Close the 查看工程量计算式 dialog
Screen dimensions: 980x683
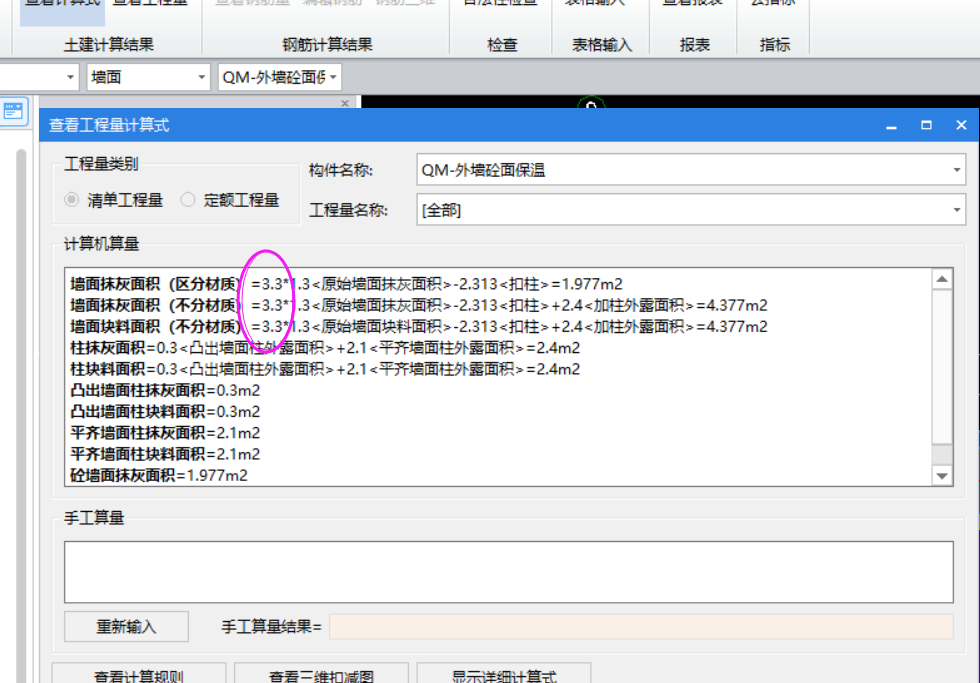point(961,126)
